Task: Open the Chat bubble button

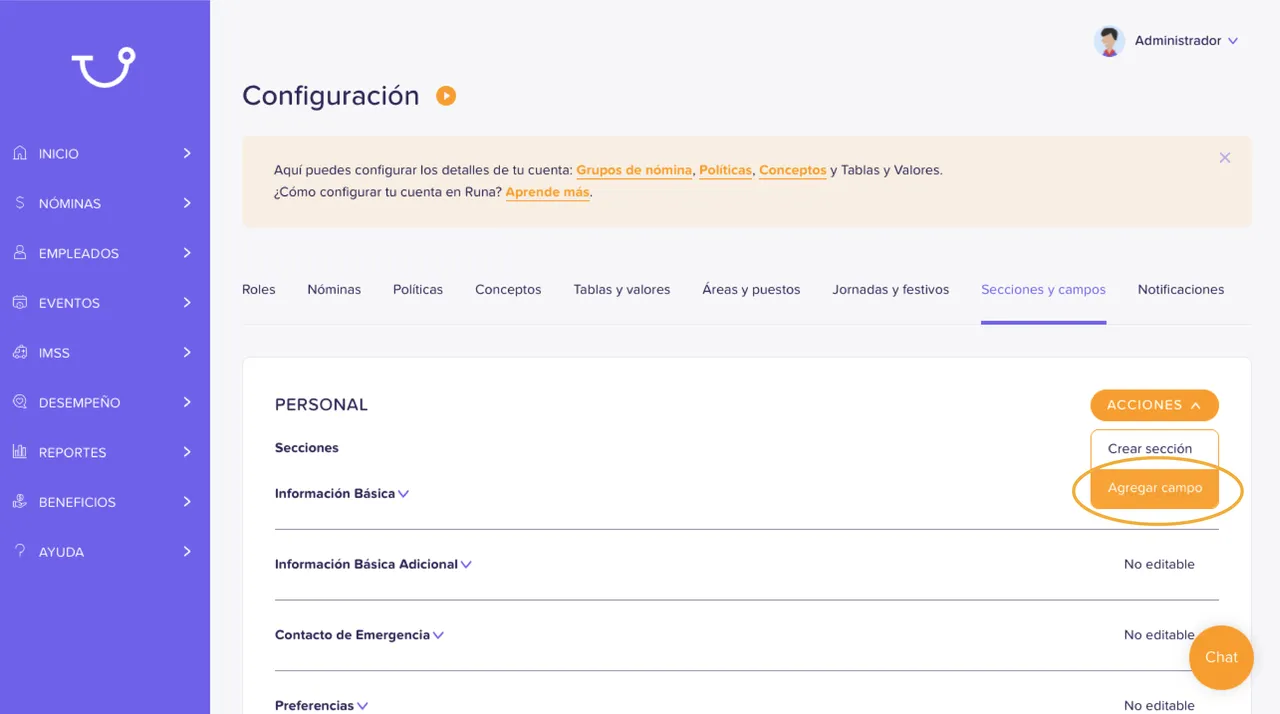Action: pyautogui.click(x=1221, y=657)
